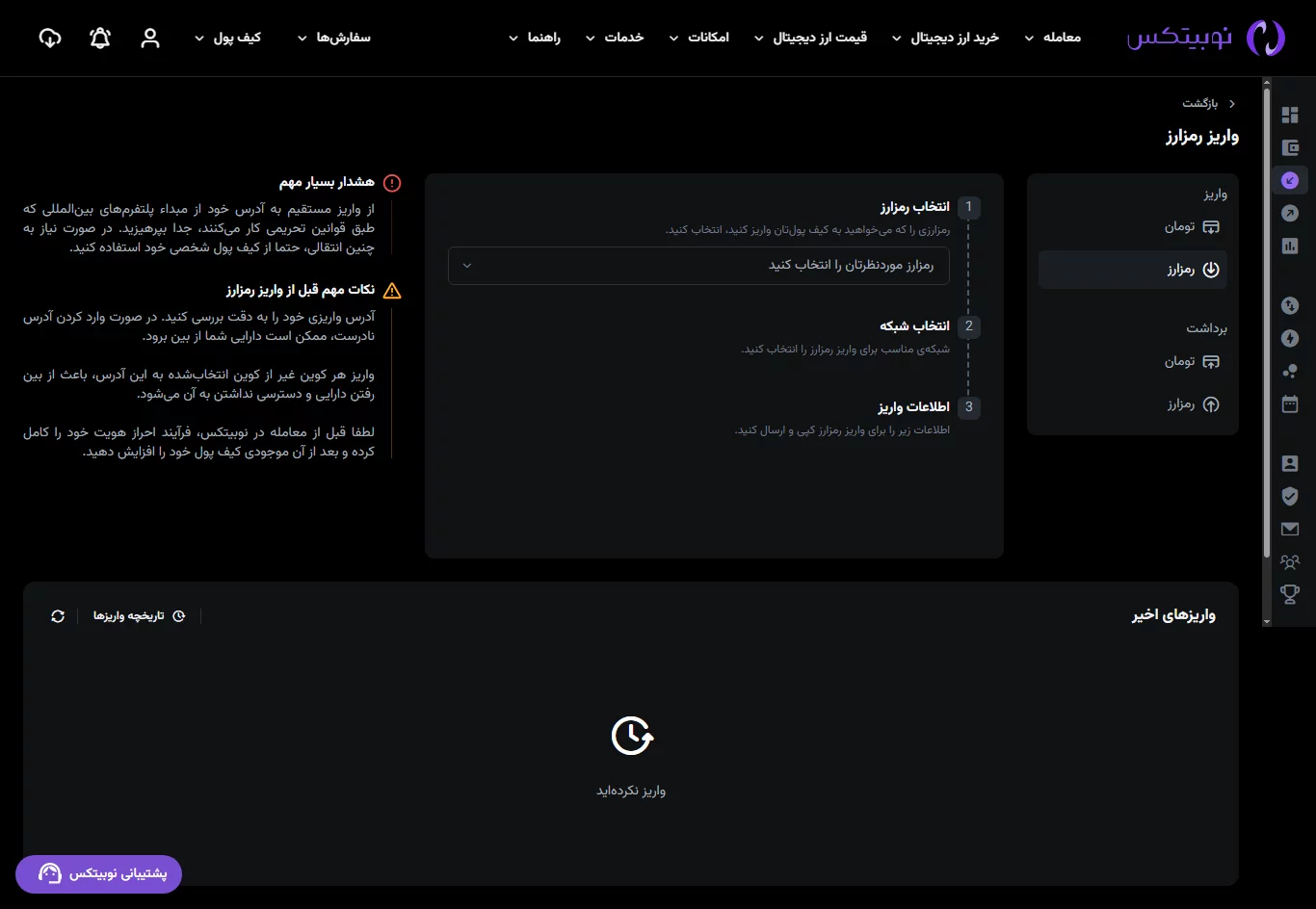1316x909 pixels.
Task: Open the calendar icon in sidebar
Action: (1290, 403)
